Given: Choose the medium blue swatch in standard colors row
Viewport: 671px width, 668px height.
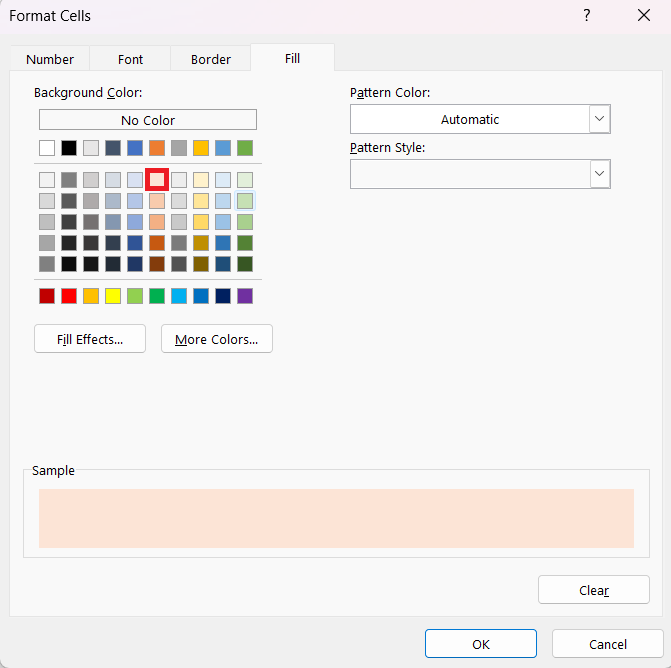Looking at the screenshot, I should (x=201, y=296).
